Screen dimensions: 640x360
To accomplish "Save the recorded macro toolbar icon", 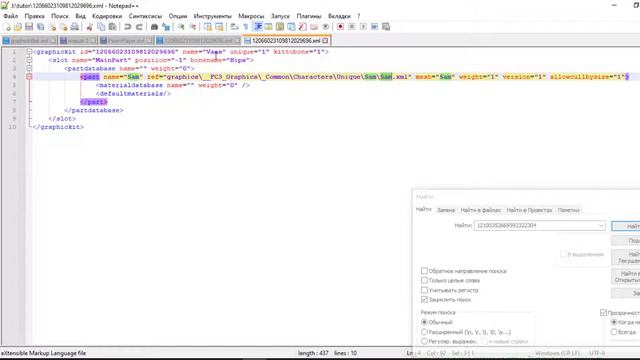I will pyautogui.click(x=386, y=27).
